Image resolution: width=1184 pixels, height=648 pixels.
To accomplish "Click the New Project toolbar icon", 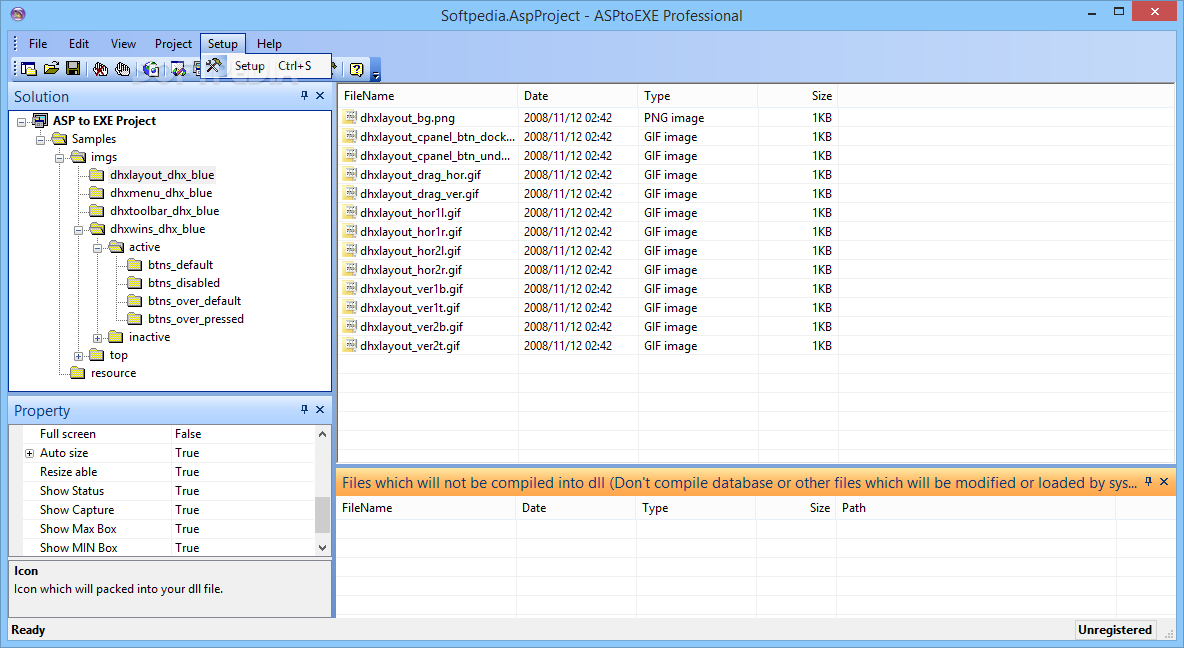I will click(29, 69).
